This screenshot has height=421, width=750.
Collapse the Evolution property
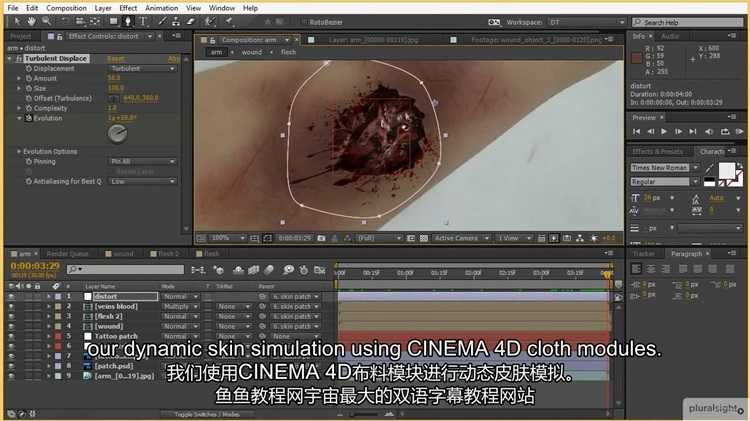[x=19, y=118]
